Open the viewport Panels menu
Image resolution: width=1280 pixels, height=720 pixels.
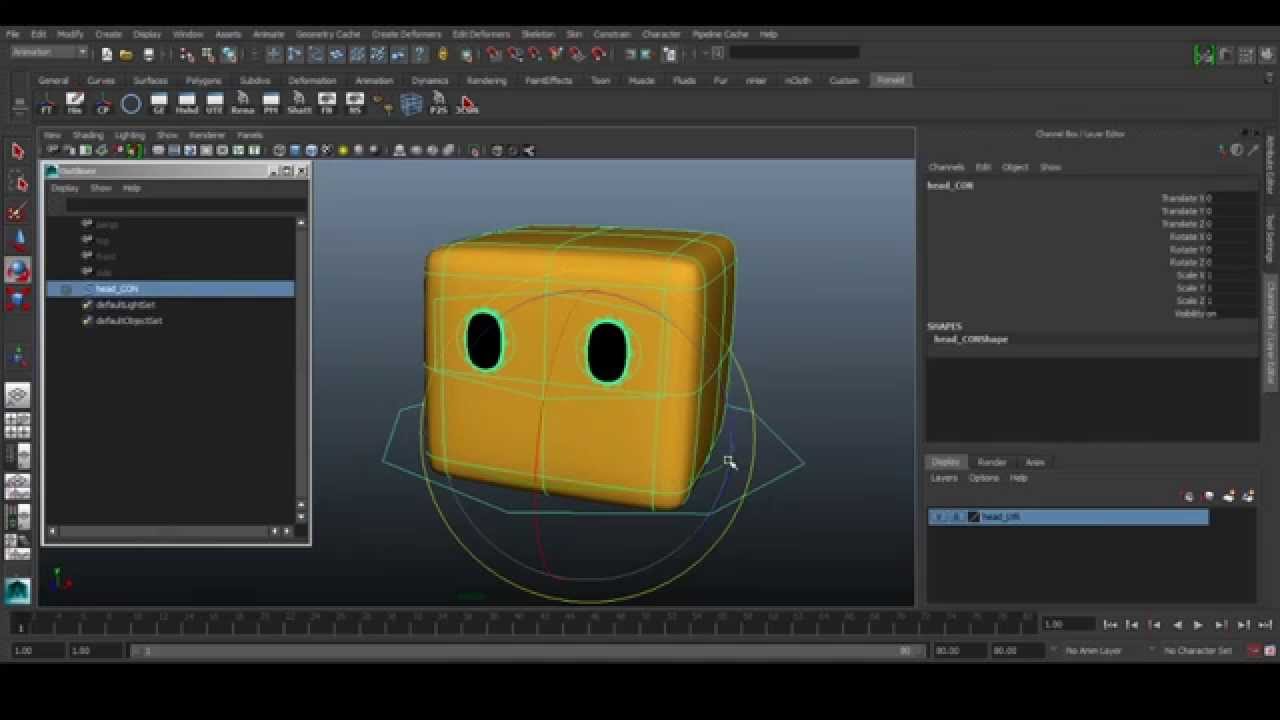[250, 135]
